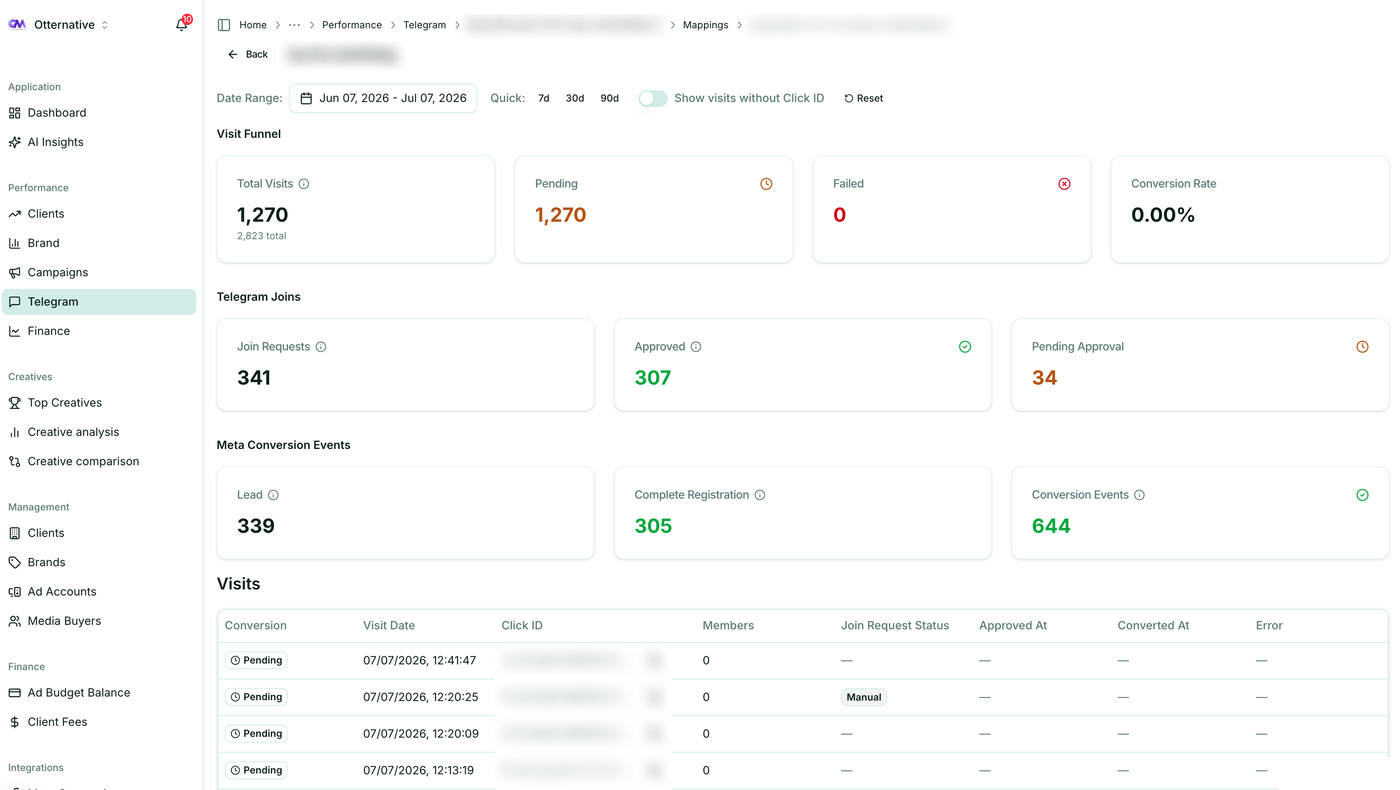Expand collapsed breadcrumb ellipsis
This screenshot has width=1400, height=790.
click(294, 25)
